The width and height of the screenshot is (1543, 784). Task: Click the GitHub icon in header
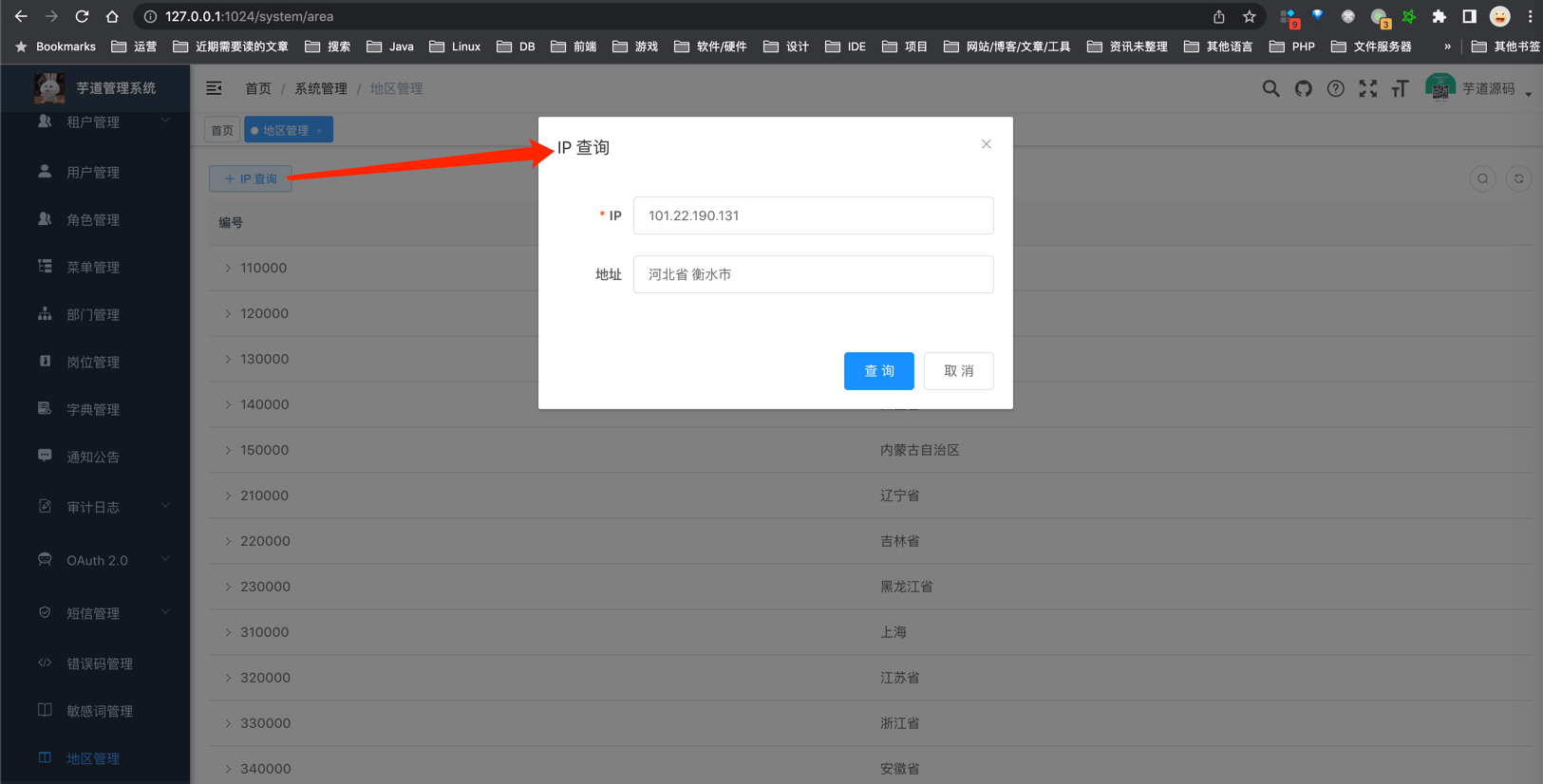[1303, 88]
